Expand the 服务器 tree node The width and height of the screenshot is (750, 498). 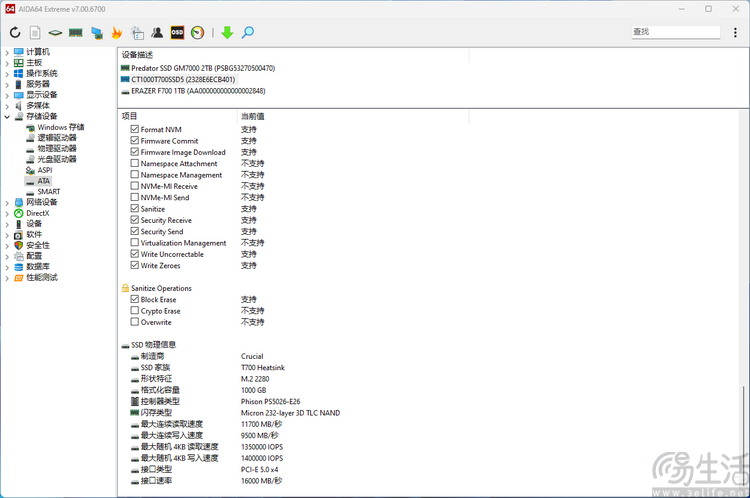[x=7, y=85]
